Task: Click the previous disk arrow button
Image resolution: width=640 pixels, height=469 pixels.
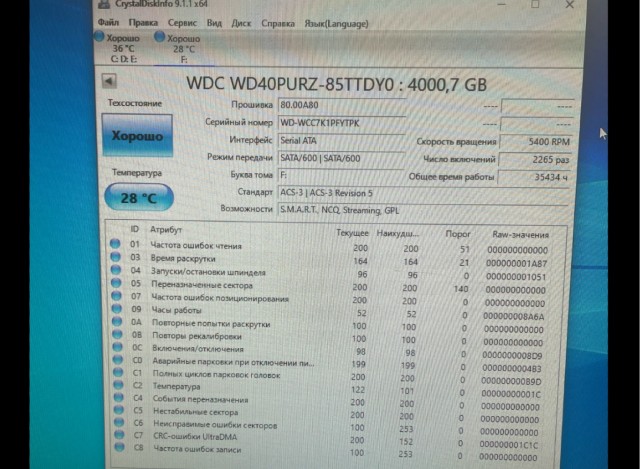Action: point(109,81)
